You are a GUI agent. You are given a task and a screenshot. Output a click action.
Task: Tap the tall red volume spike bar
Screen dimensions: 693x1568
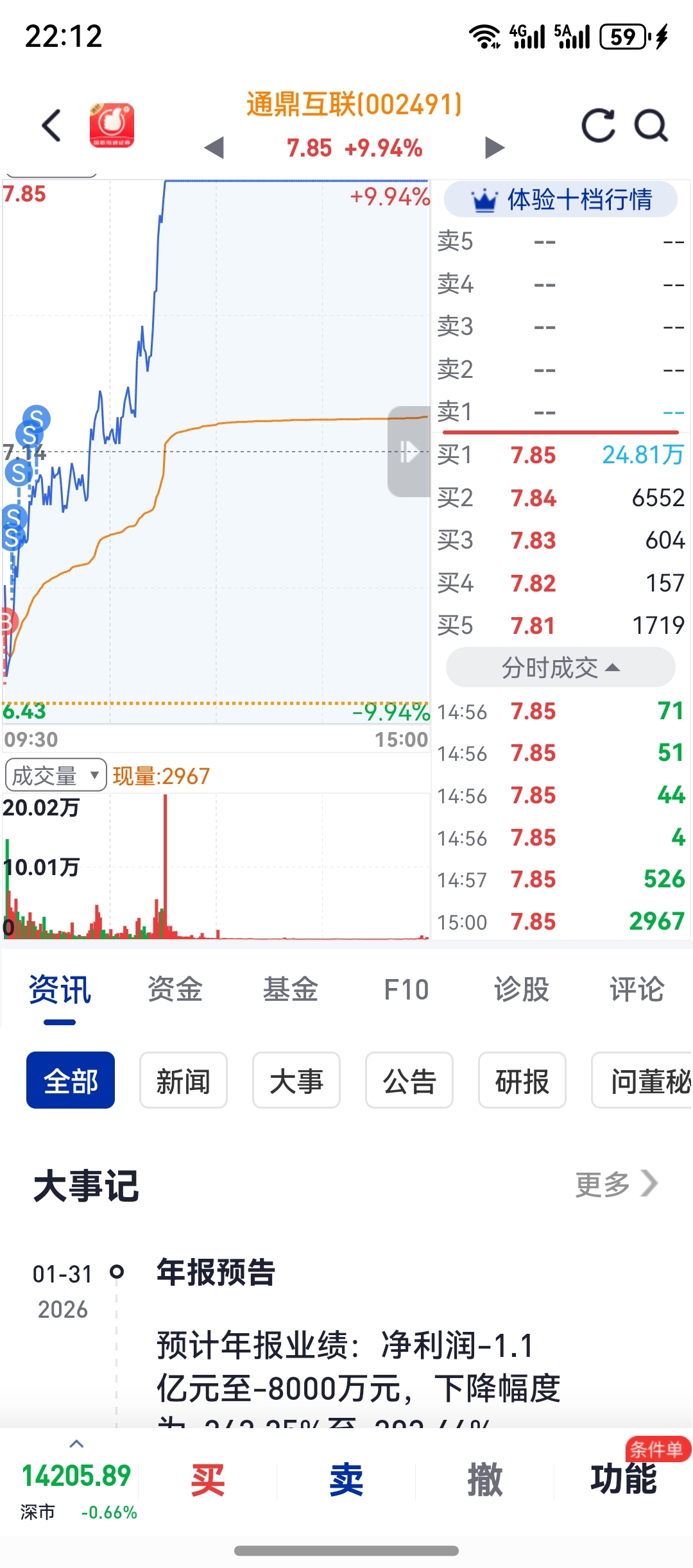point(166,866)
